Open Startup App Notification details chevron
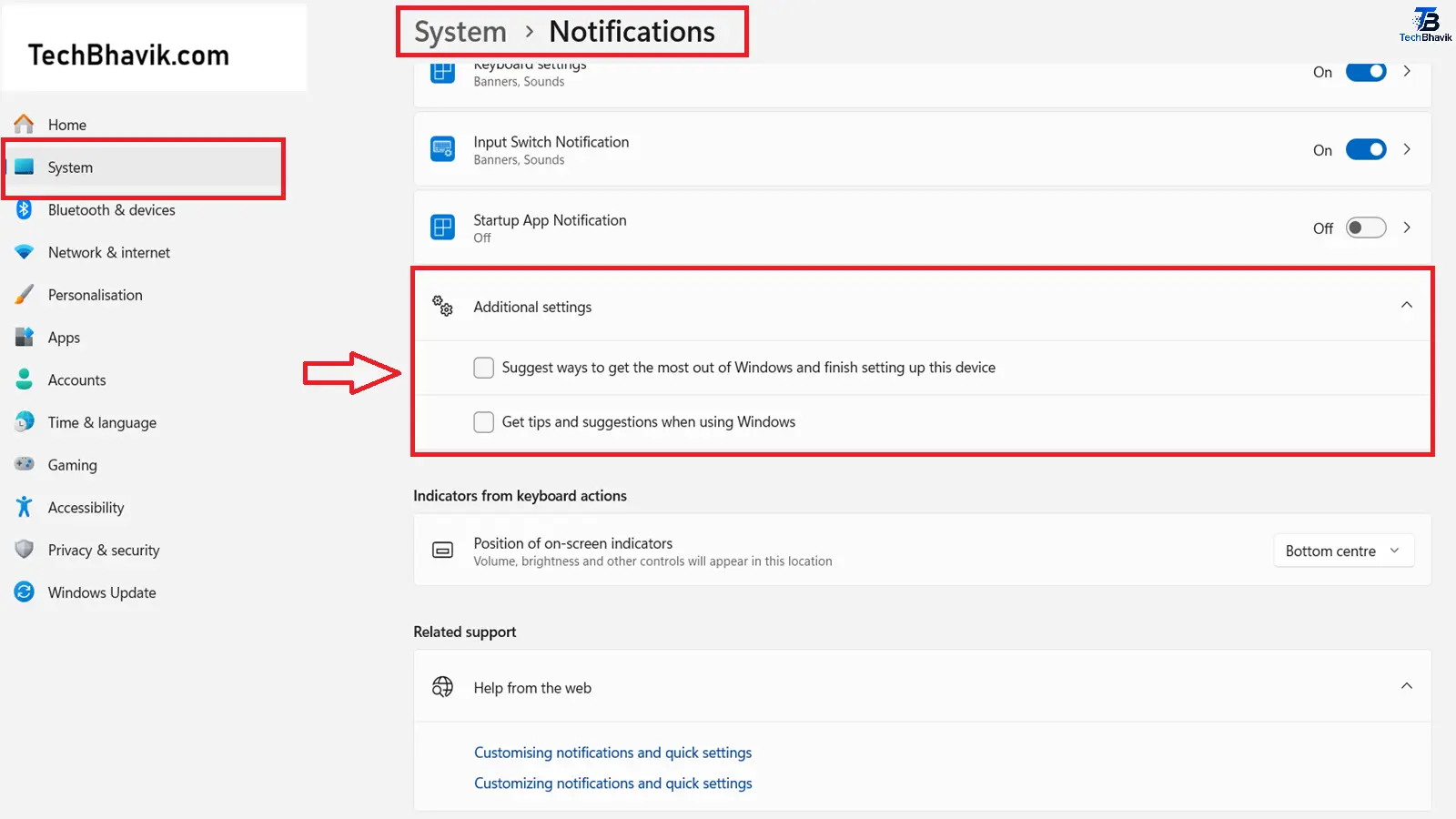 tap(1407, 227)
